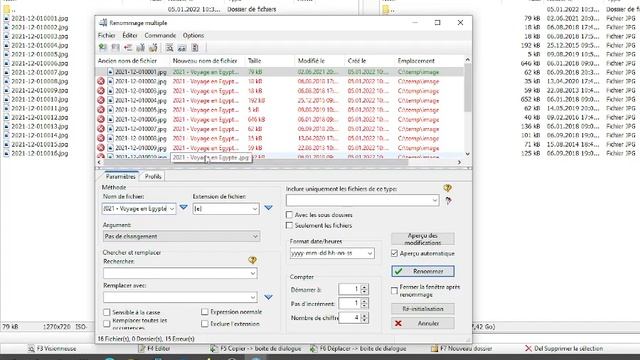
Task: Click file icon of 2021-12-010004.jpg in rename list
Action: 110,100
